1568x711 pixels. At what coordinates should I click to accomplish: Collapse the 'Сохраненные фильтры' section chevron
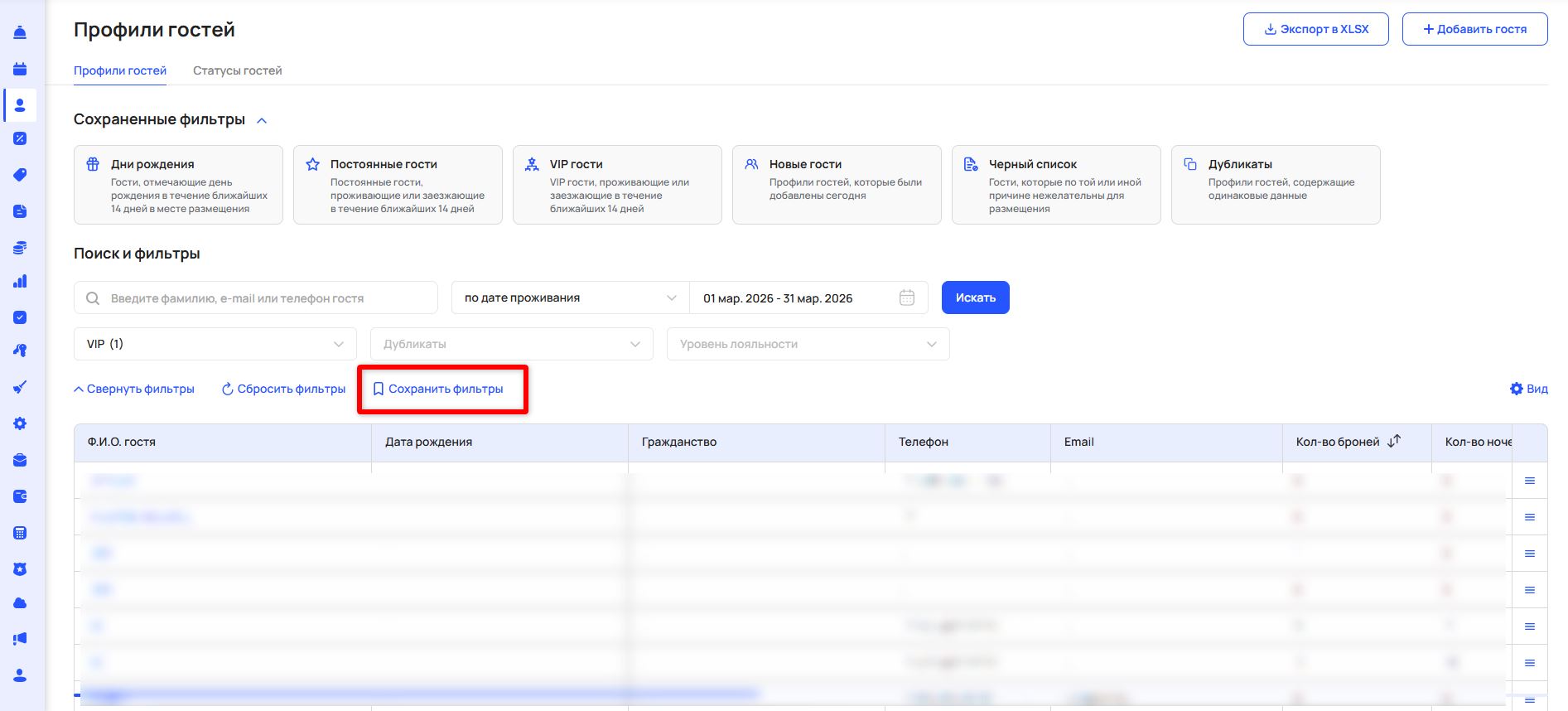[x=262, y=120]
